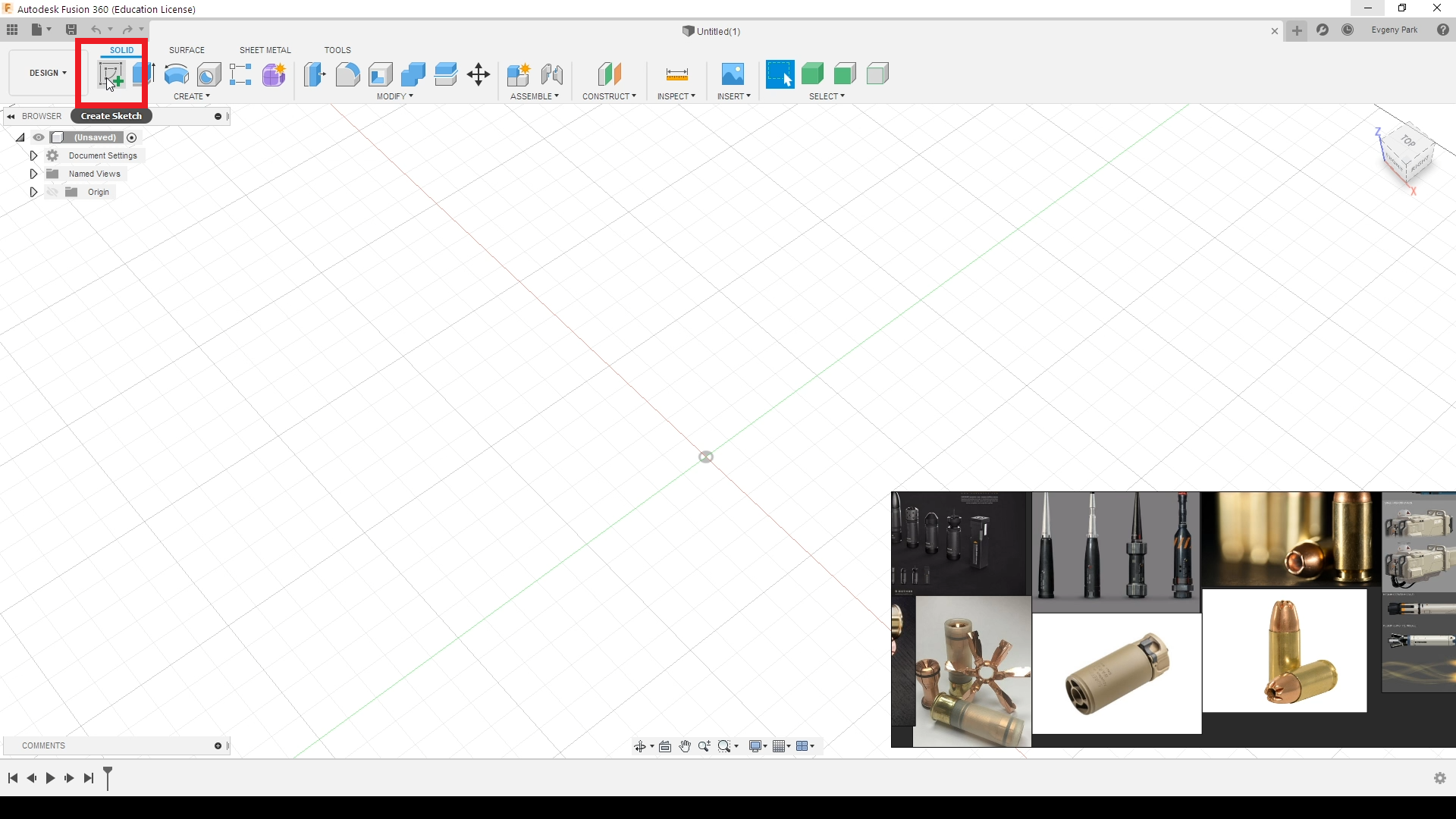Expand the Named Views folder
This screenshot has height=819, width=1456.
click(x=33, y=173)
